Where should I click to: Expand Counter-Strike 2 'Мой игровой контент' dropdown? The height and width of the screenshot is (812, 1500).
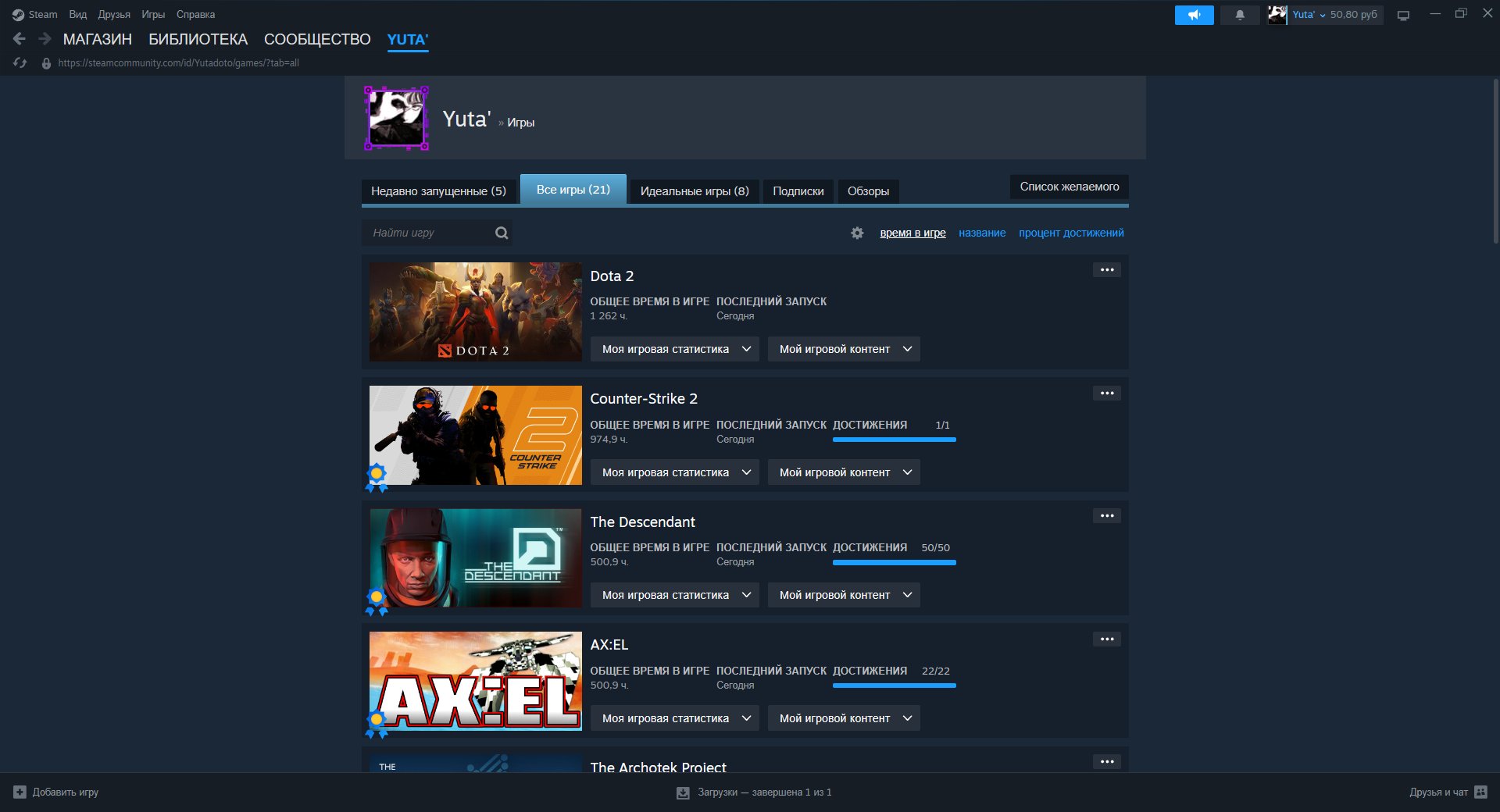tap(844, 472)
